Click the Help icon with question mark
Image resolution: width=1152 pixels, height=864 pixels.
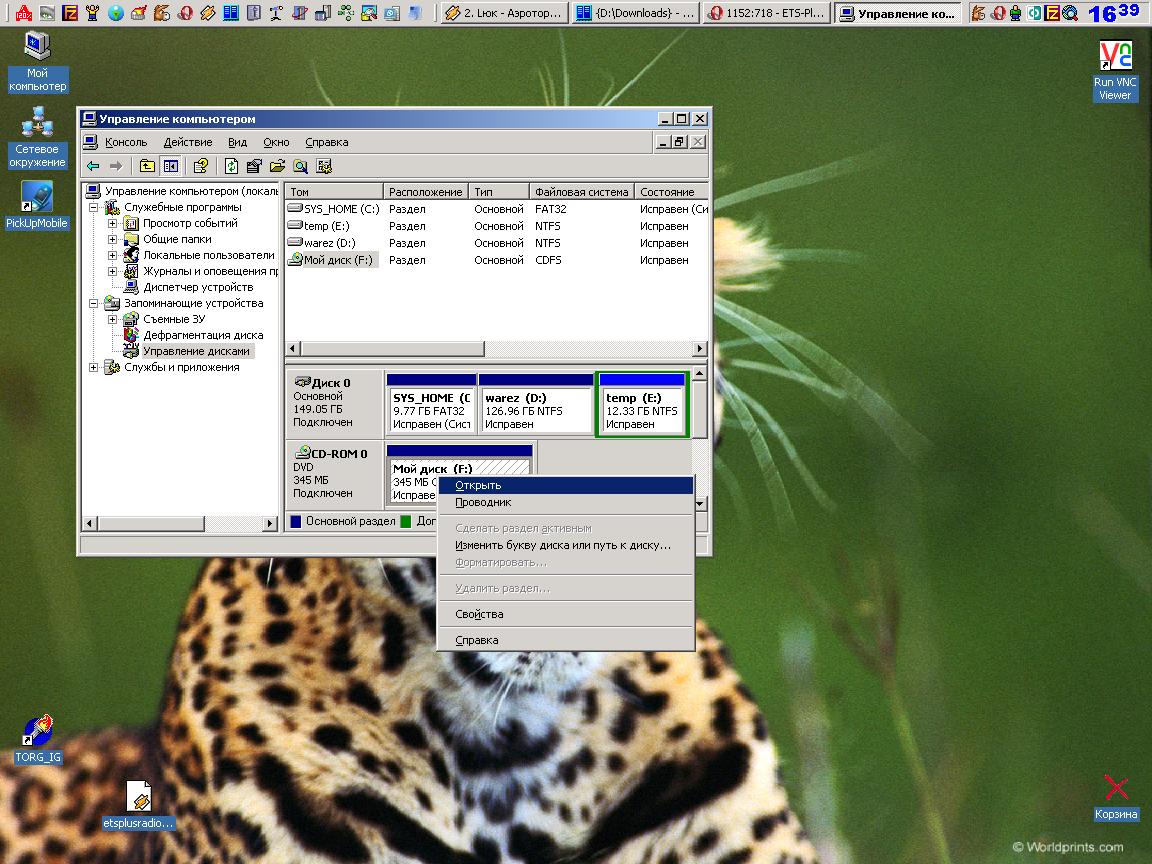click(x=201, y=166)
